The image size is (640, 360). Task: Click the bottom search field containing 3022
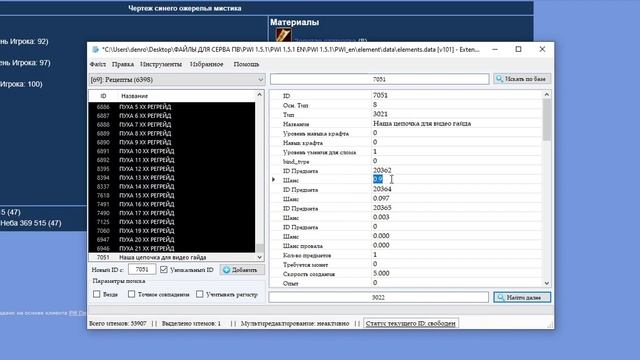[x=378, y=298]
